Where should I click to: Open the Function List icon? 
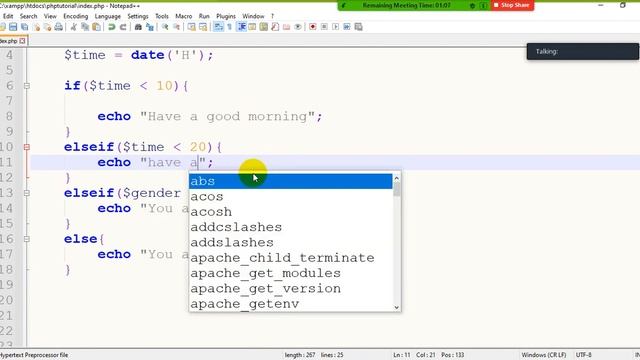pos(275,27)
